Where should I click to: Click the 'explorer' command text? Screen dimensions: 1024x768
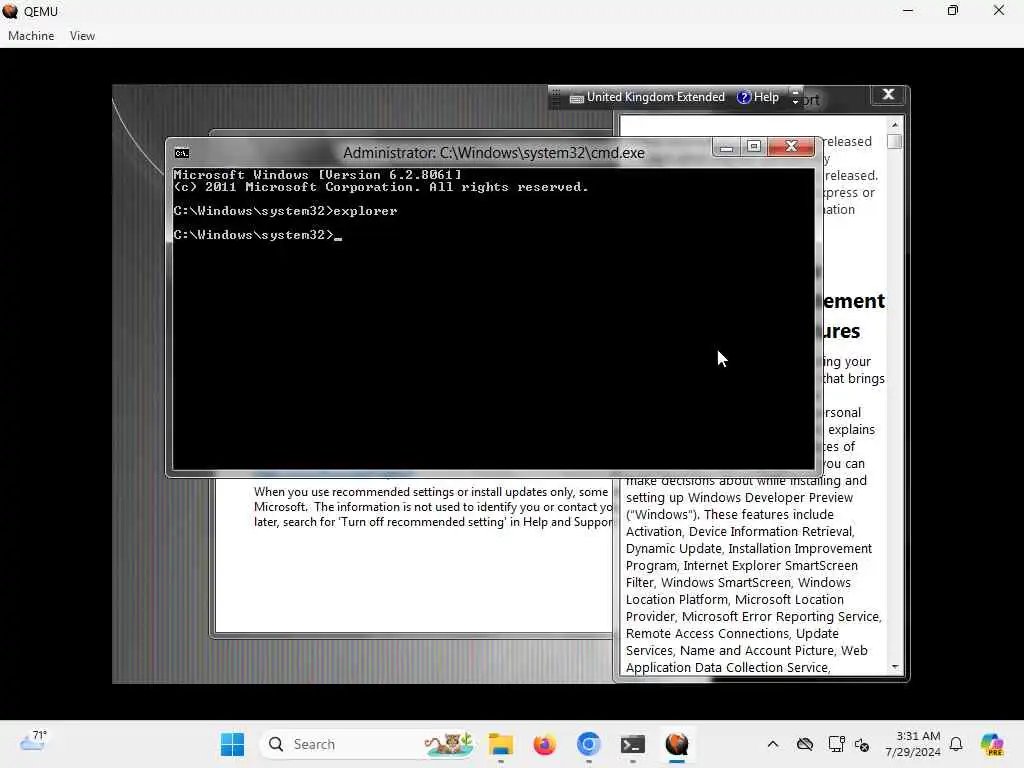(365, 211)
